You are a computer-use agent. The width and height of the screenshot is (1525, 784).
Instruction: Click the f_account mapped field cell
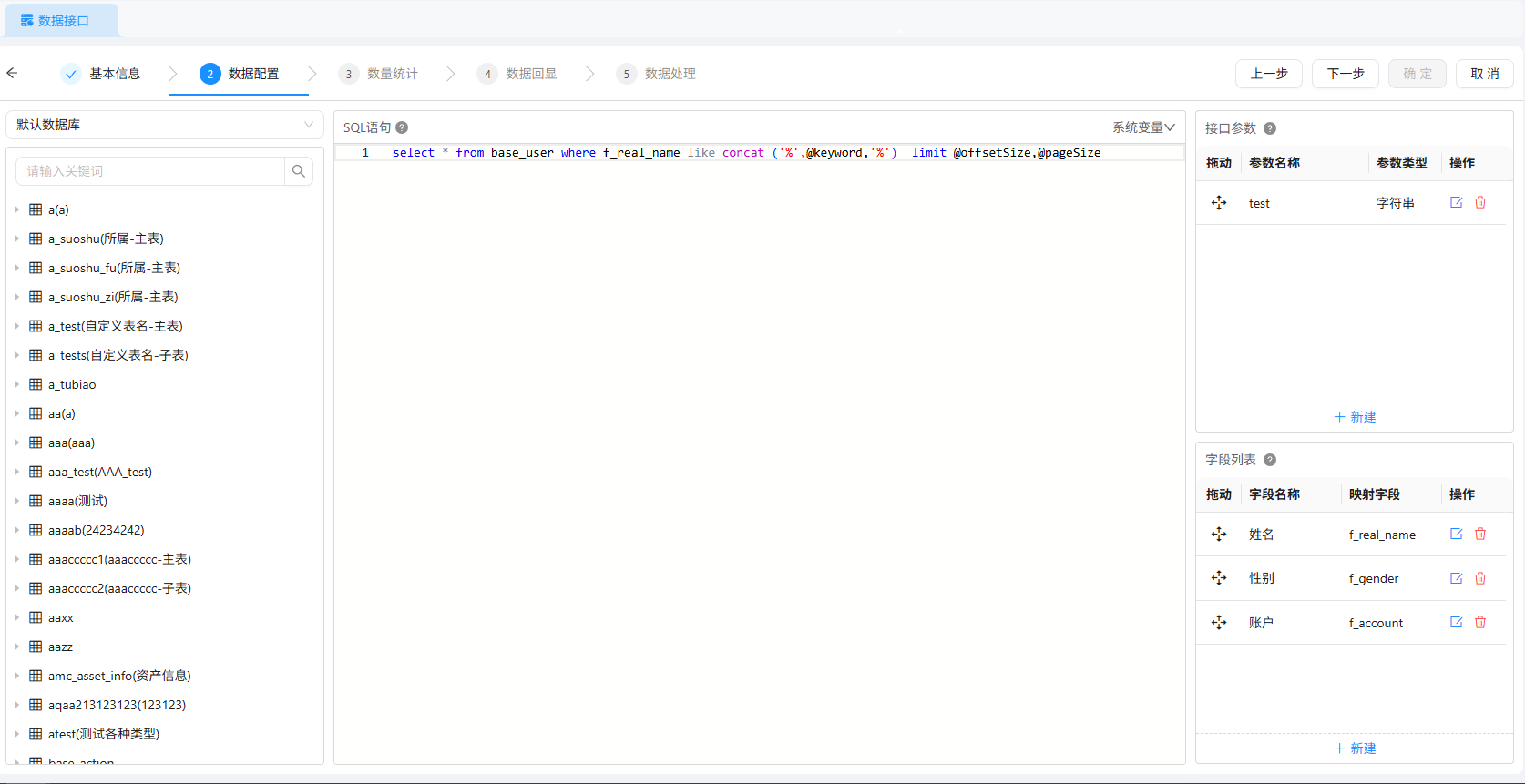(x=1376, y=624)
